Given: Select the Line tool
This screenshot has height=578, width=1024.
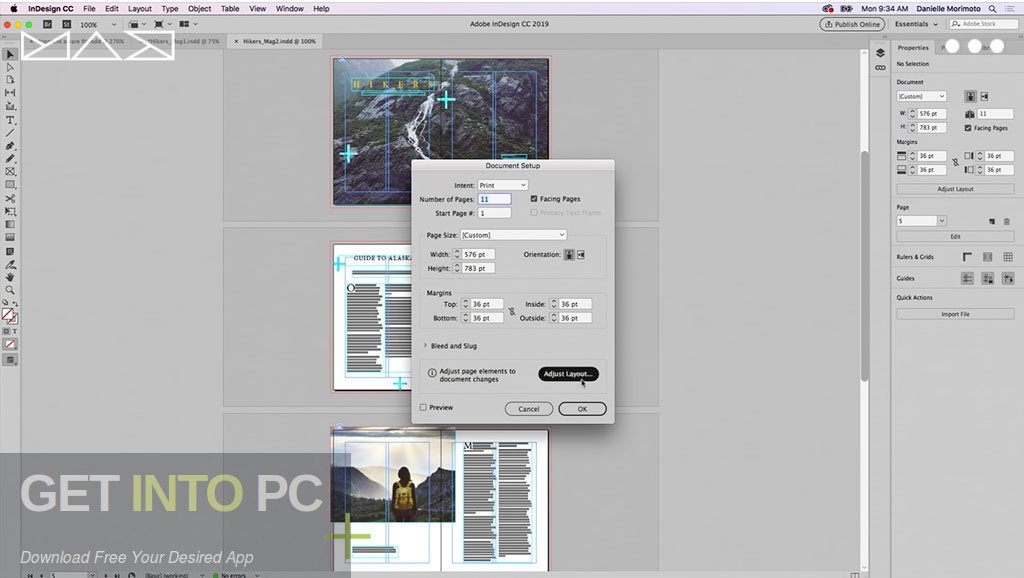Looking at the screenshot, I should 10,133.
